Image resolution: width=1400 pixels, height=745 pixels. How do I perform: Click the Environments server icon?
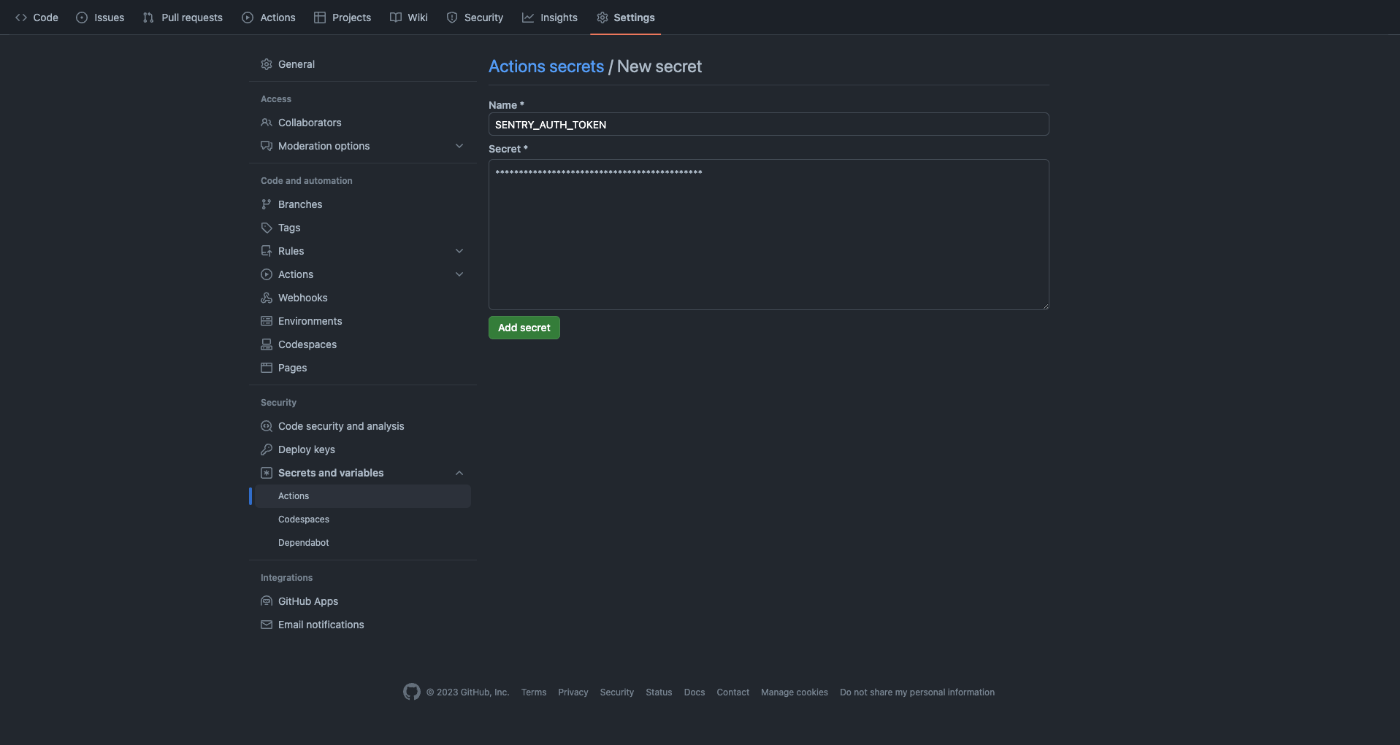pos(266,321)
